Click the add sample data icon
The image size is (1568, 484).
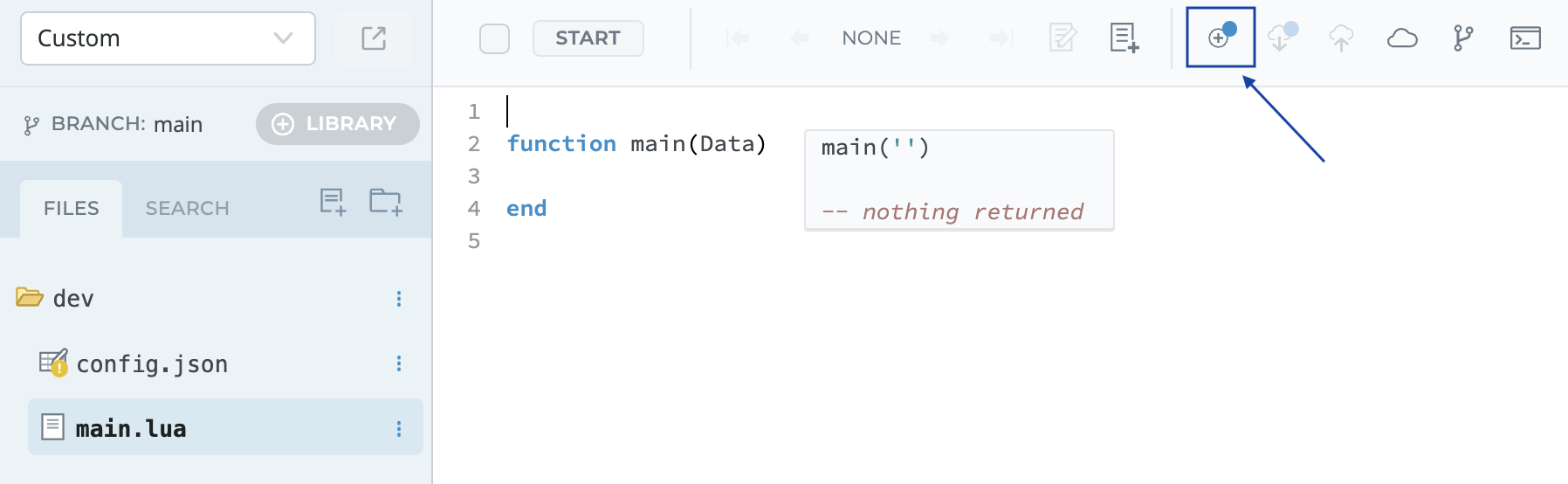click(x=1124, y=38)
